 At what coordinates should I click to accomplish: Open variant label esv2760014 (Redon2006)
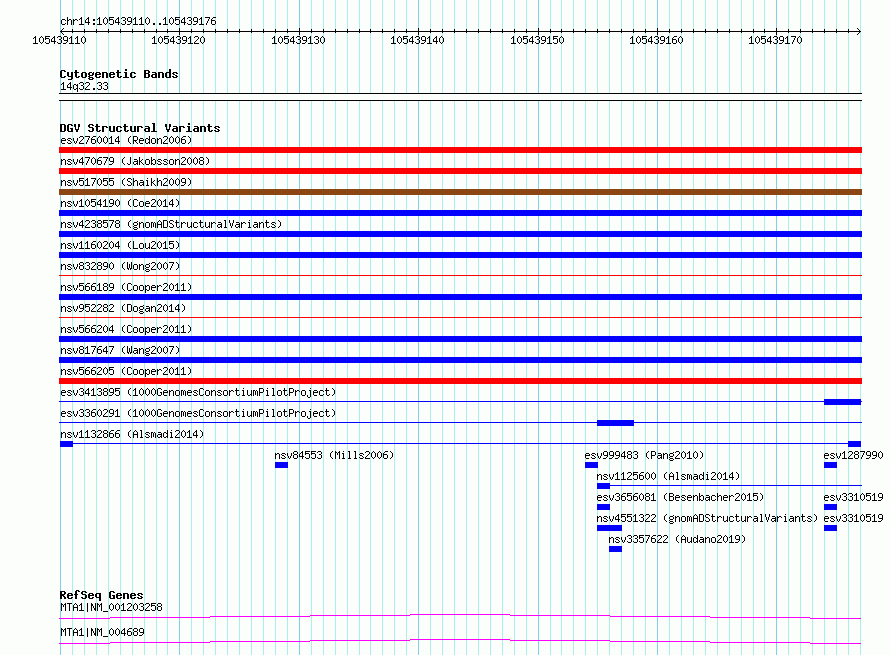coord(126,140)
